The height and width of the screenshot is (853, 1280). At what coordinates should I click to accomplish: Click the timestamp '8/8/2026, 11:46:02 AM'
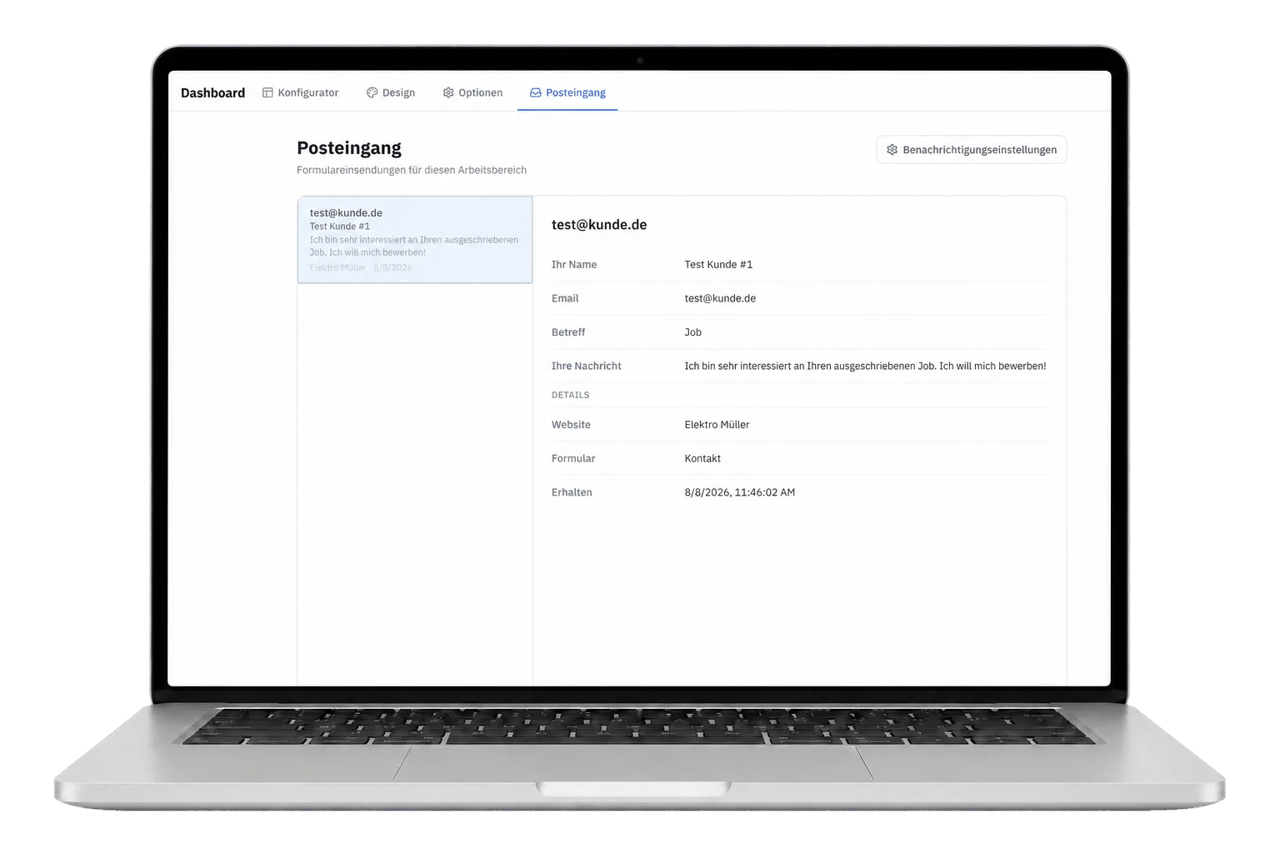[740, 493]
